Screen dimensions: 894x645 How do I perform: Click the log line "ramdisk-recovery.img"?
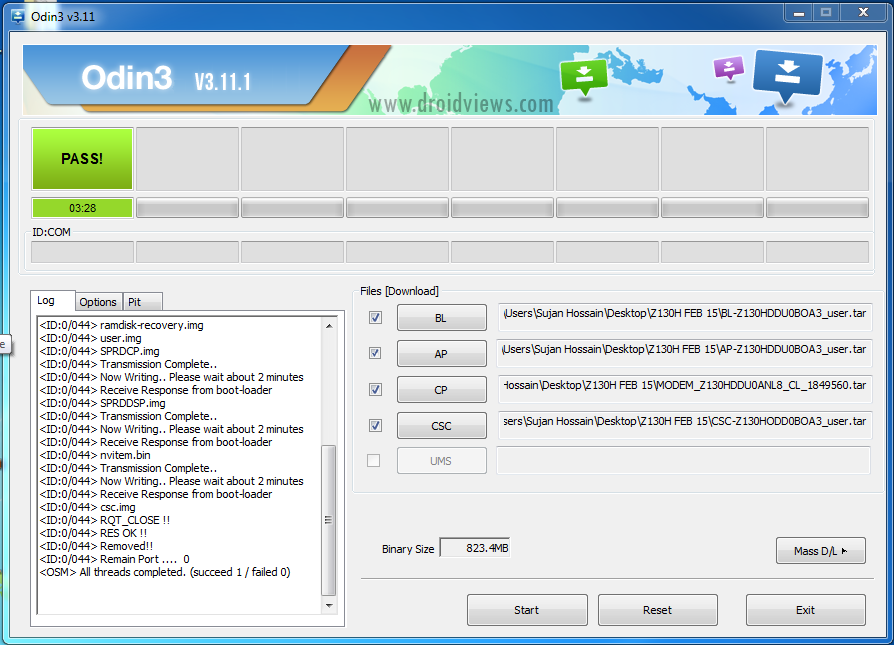pyautogui.click(x=121, y=325)
